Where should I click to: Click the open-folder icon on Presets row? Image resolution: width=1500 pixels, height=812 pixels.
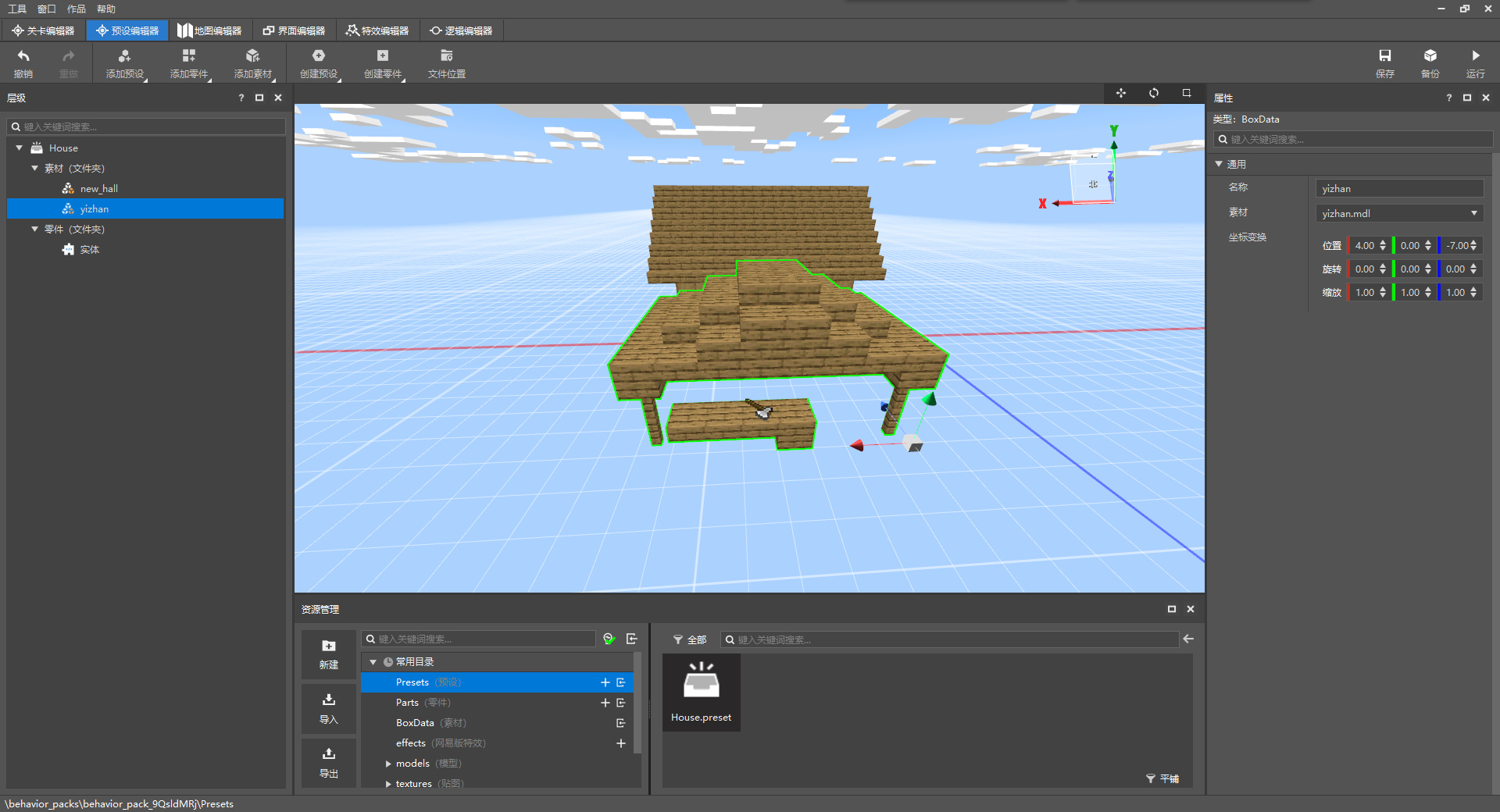[621, 682]
